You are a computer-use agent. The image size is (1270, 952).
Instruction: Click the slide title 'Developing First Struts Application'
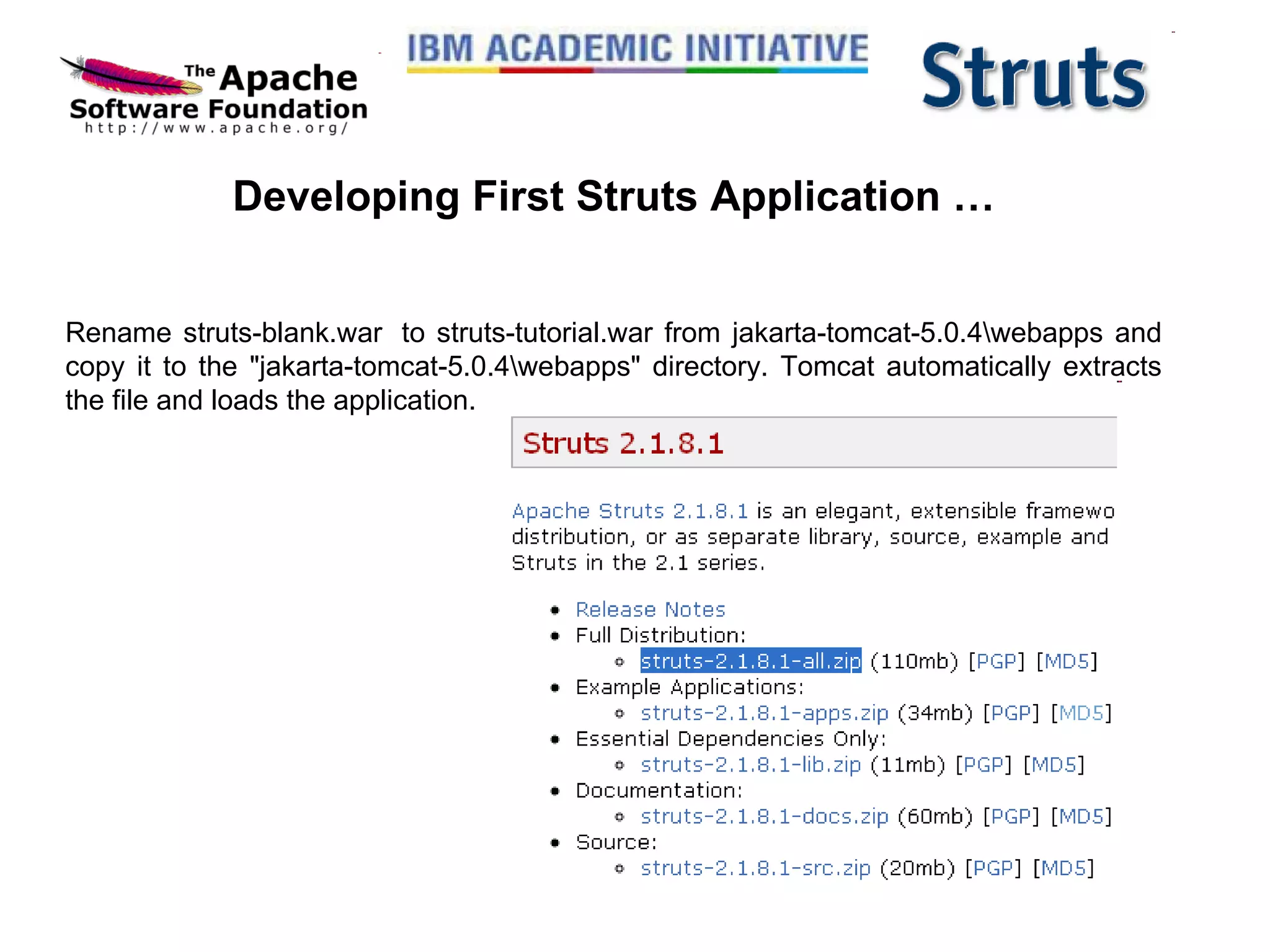(x=586, y=197)
